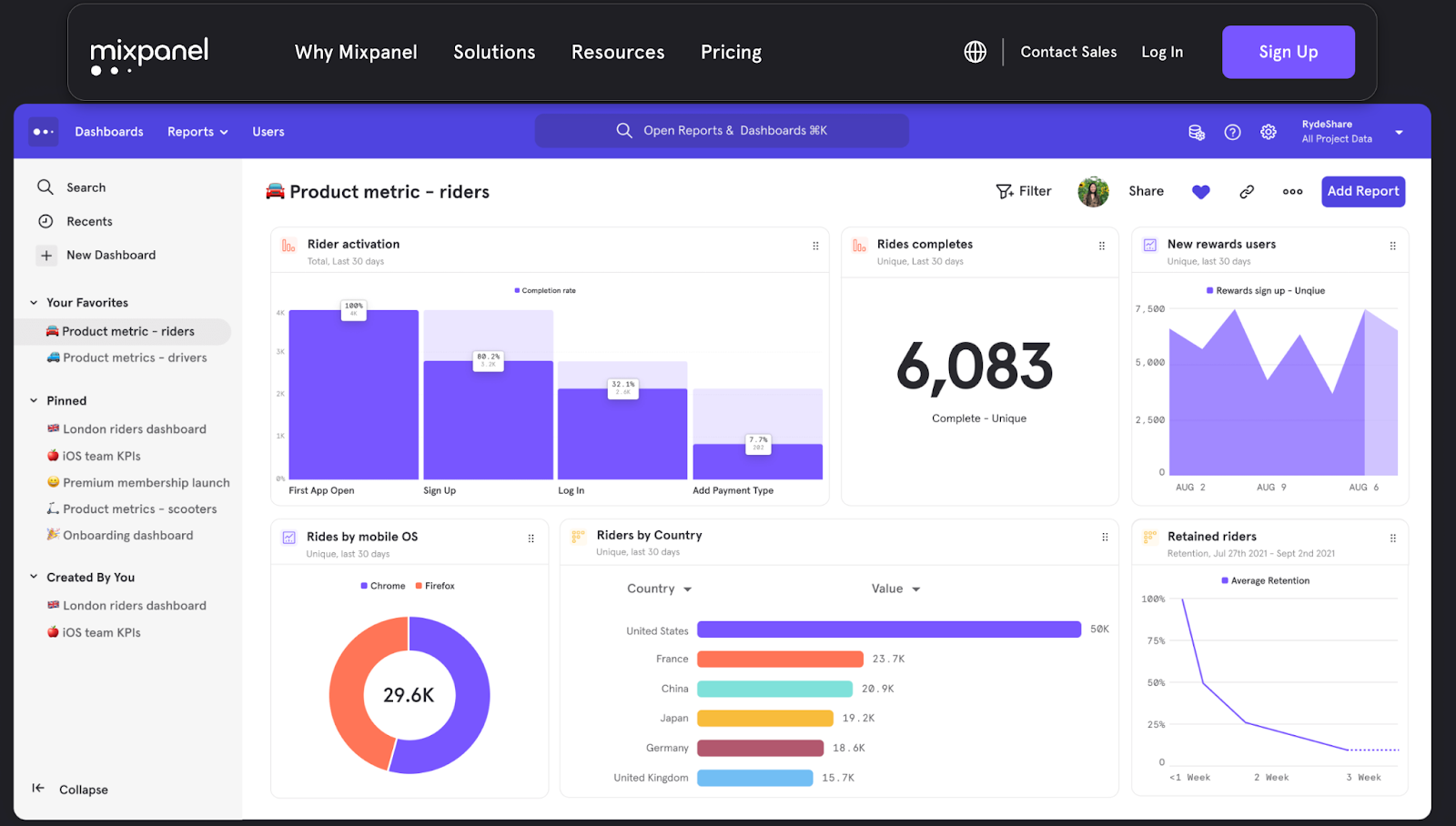Click the globe language icon

click(x=975, y=52)
